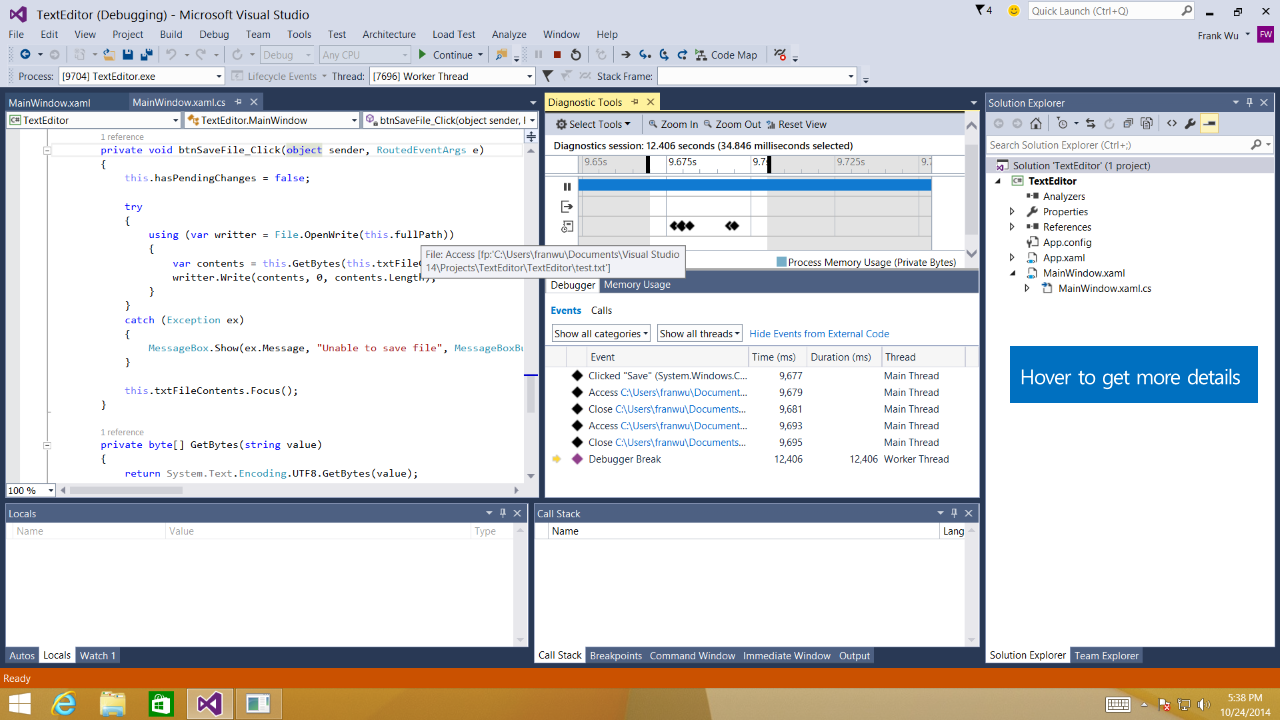The width and height of the screenshot is (1280, 720).
Task: Expand the App.xaml node
Action: [x=1012, y=258]
